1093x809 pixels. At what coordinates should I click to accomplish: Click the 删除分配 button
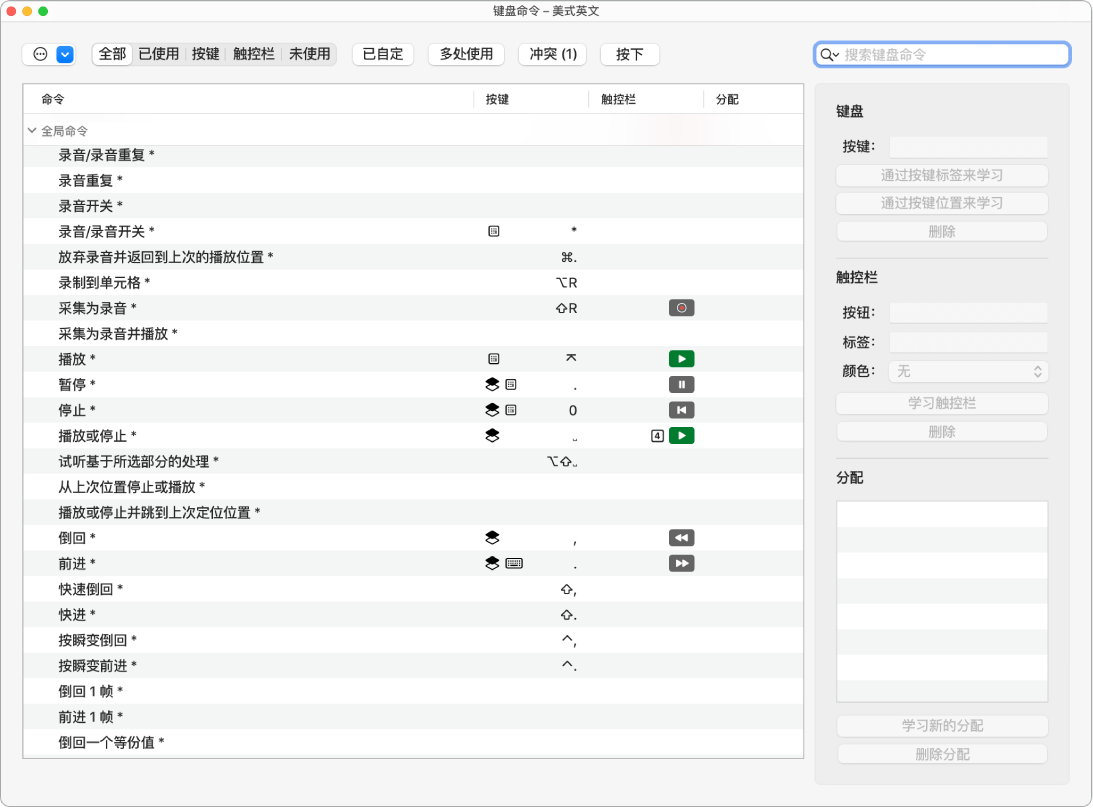(941, 753)
